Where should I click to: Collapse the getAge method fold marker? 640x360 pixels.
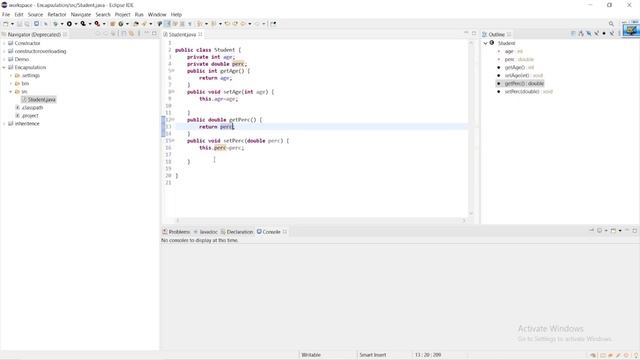point(173,71)
